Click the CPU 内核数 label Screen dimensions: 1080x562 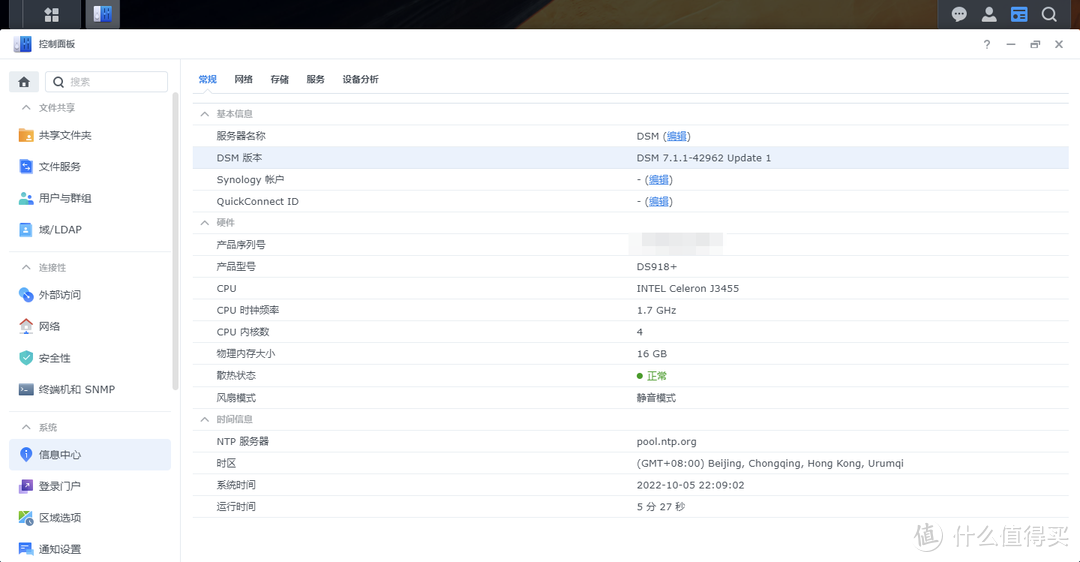coord(242,332)
